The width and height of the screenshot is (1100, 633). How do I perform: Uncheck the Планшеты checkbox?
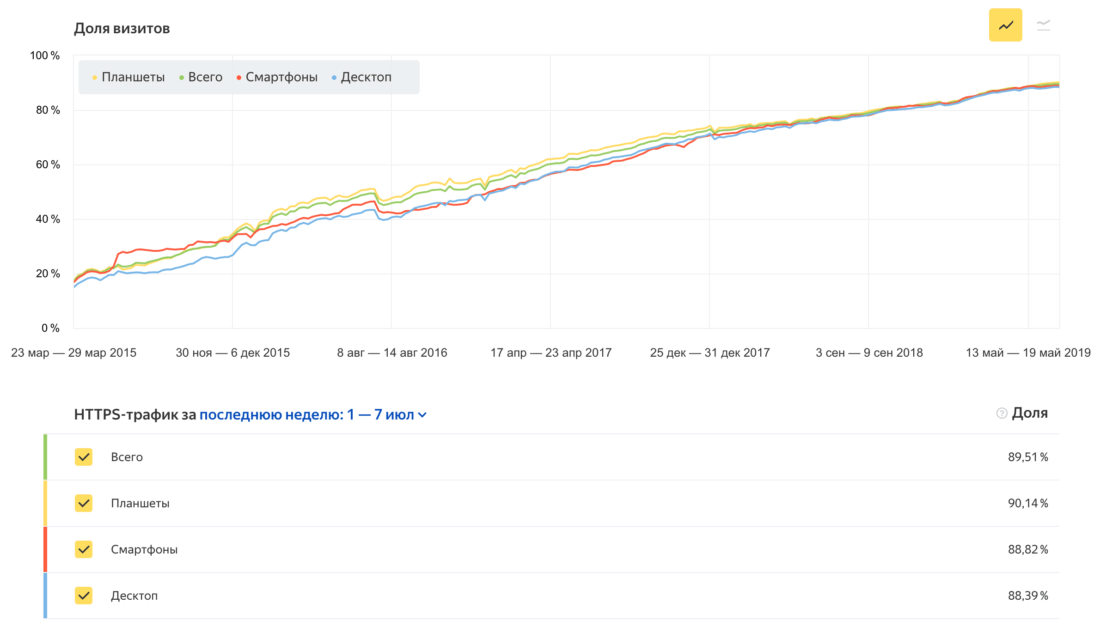point(84,503)
